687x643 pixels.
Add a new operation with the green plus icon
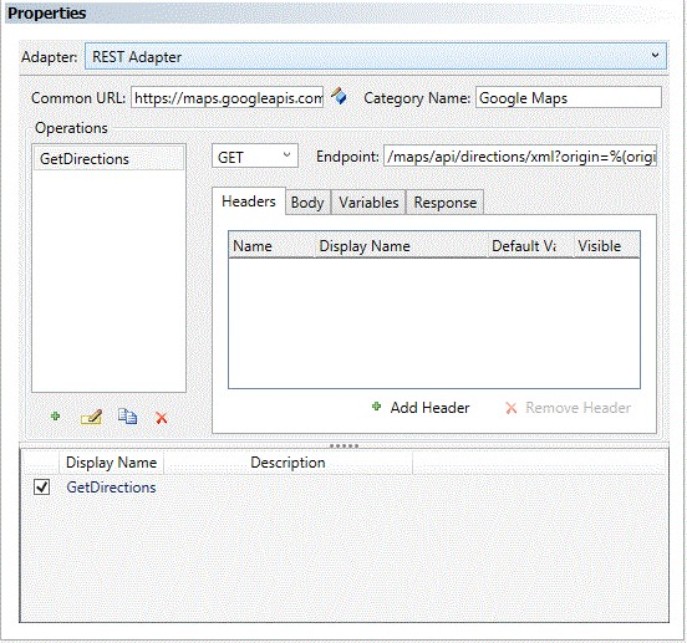coord(56,417)
